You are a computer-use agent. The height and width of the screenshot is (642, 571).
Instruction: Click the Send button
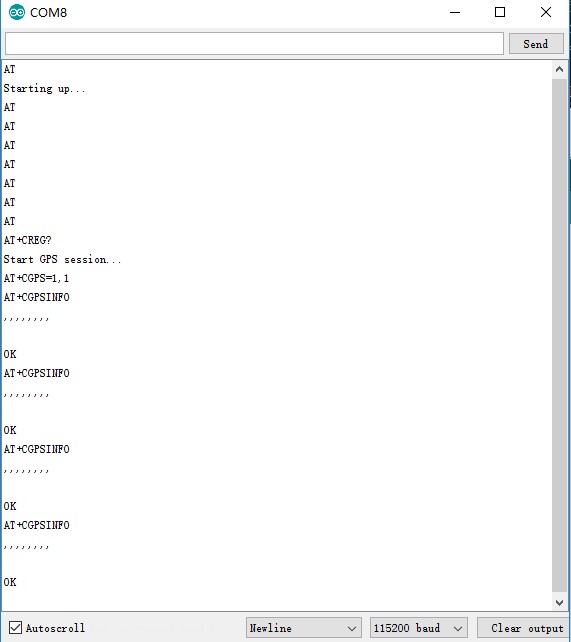(x=536, y=43)
